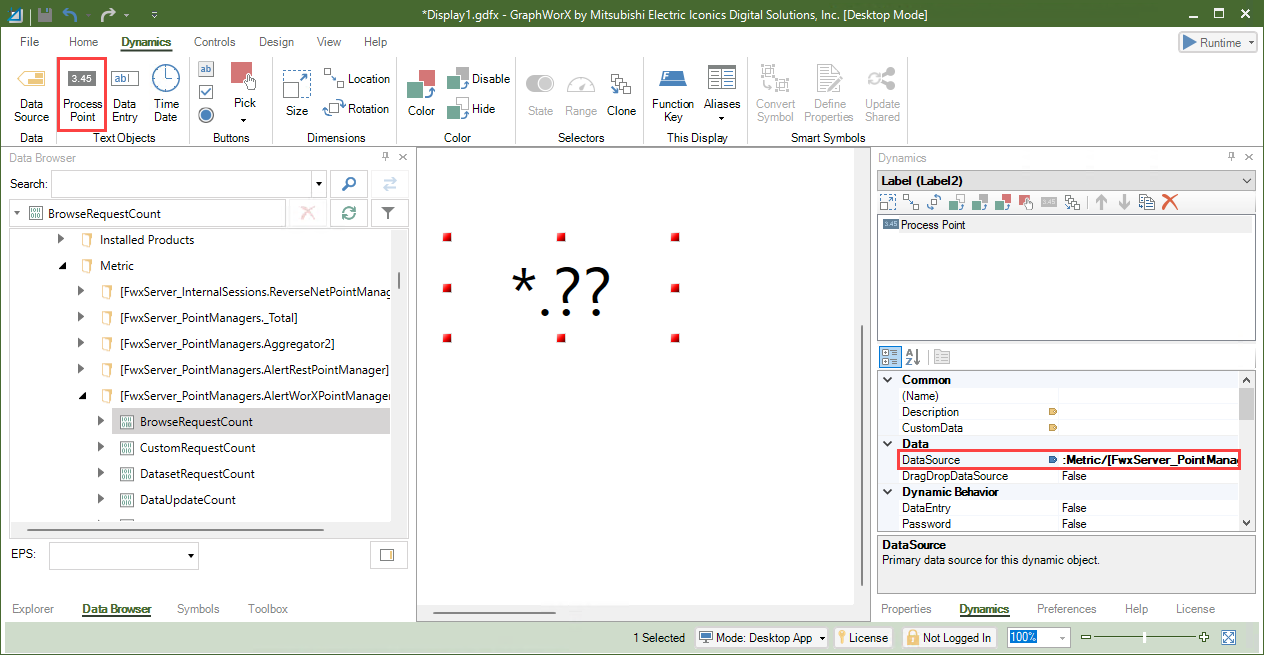The height and width of the screenshot is (655, 1264).
Task: Expand the Installed Products folder
Action: pyautogui.click(x=61, y=240)
